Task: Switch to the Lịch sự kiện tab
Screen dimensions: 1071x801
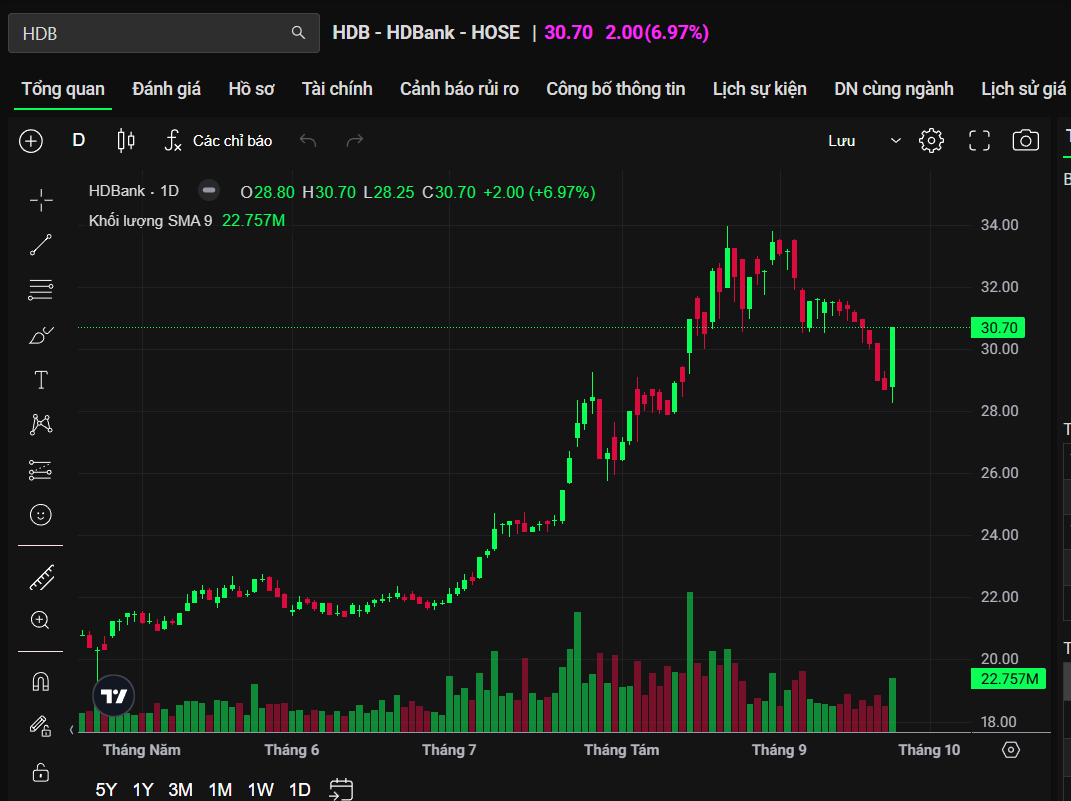Action: click(760, 89)
